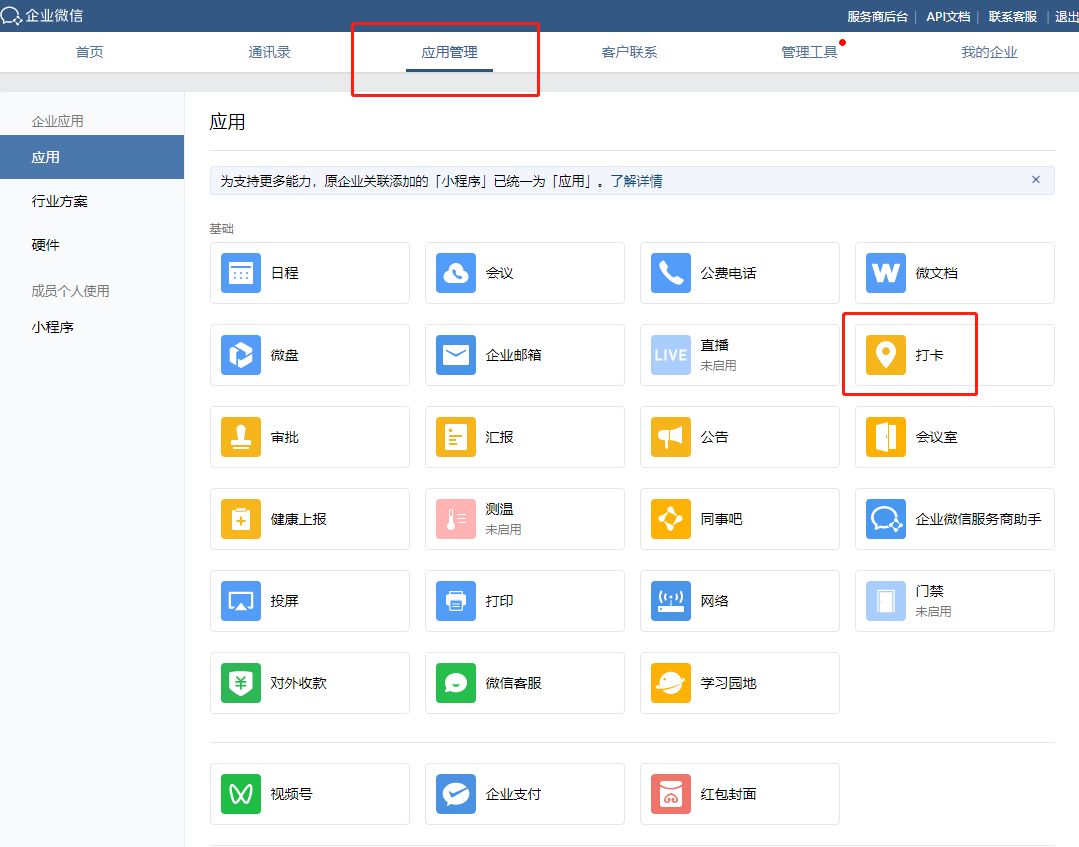Open the 微信客服 chat bubble icon
Image resolution: width=1079 pixels, height=847 pixels.
[x=456, y=683]
